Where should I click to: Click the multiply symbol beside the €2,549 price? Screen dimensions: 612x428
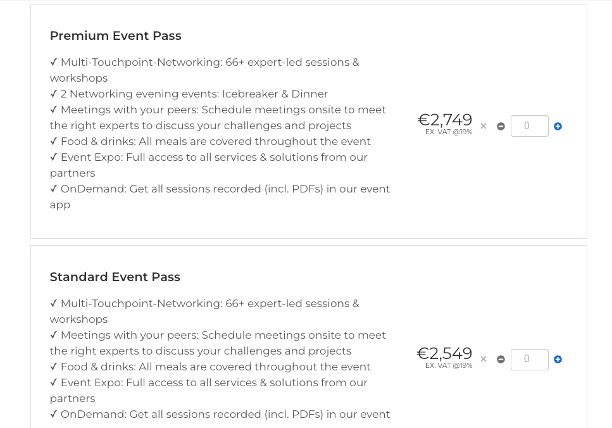pos(483,359)
